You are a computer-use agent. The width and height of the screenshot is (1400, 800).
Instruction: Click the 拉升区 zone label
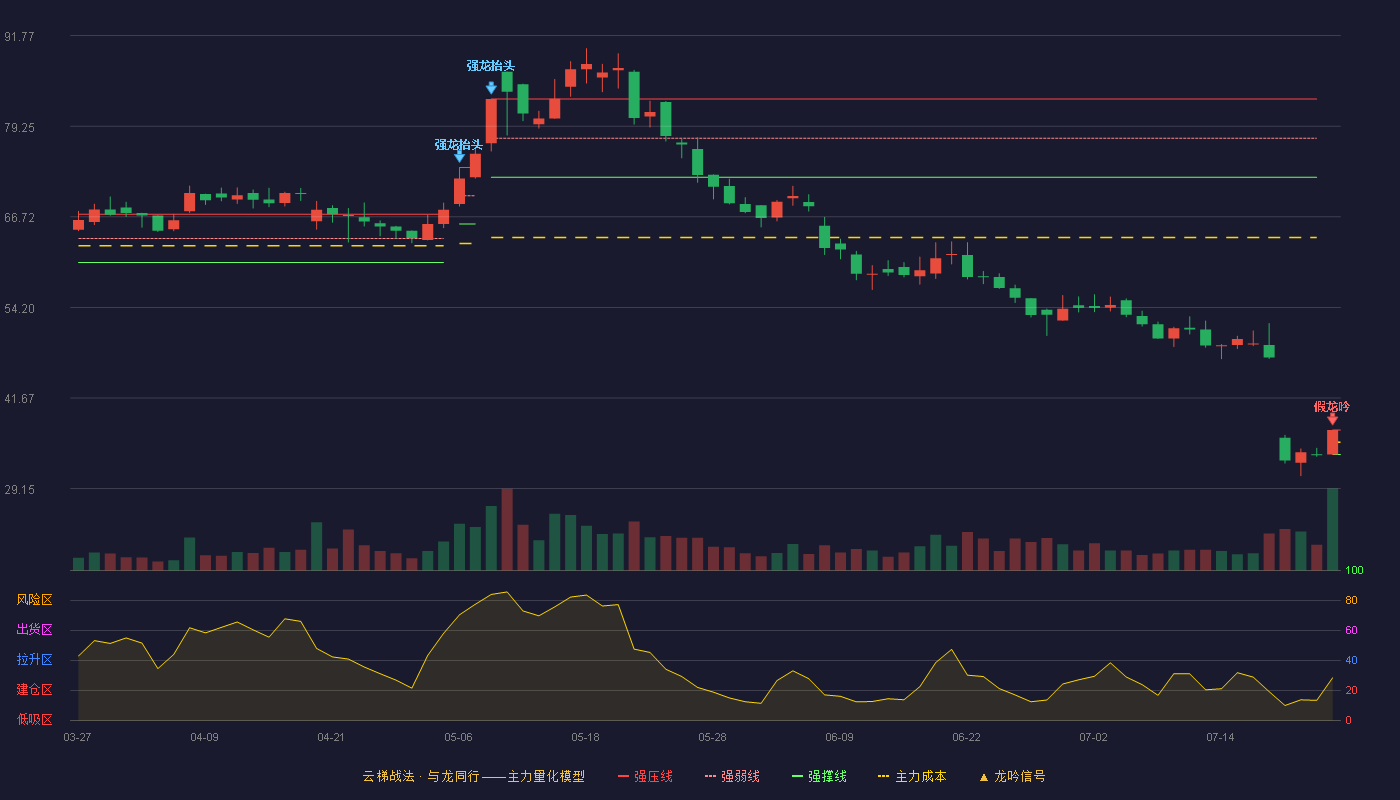34,660
